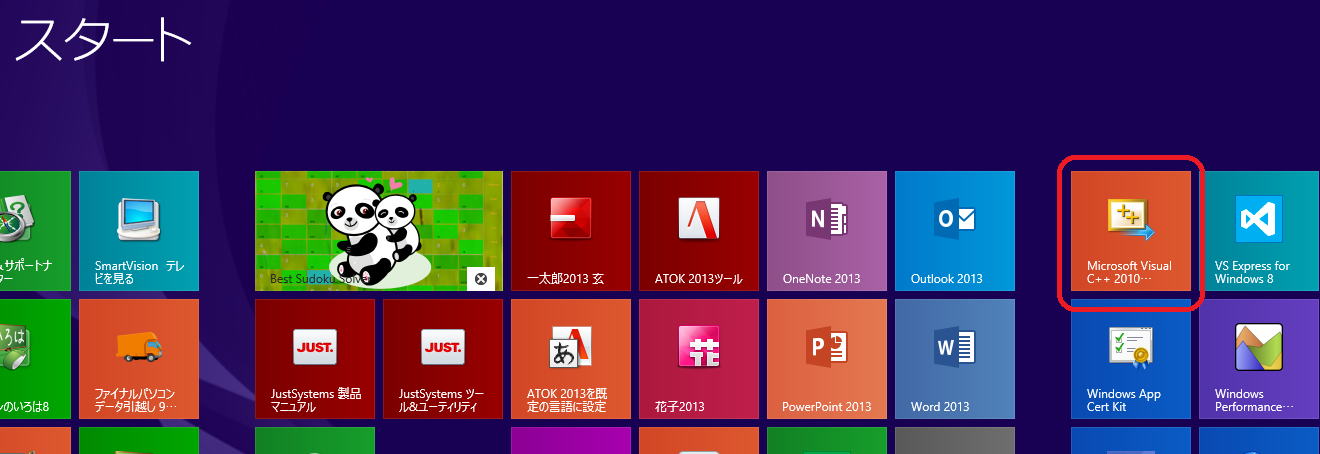This screenshot has width=1320, height=454.
Task: Open JustSystems 製品マニュアル tile
Action: pyautogui.click(x=315, y=359)
